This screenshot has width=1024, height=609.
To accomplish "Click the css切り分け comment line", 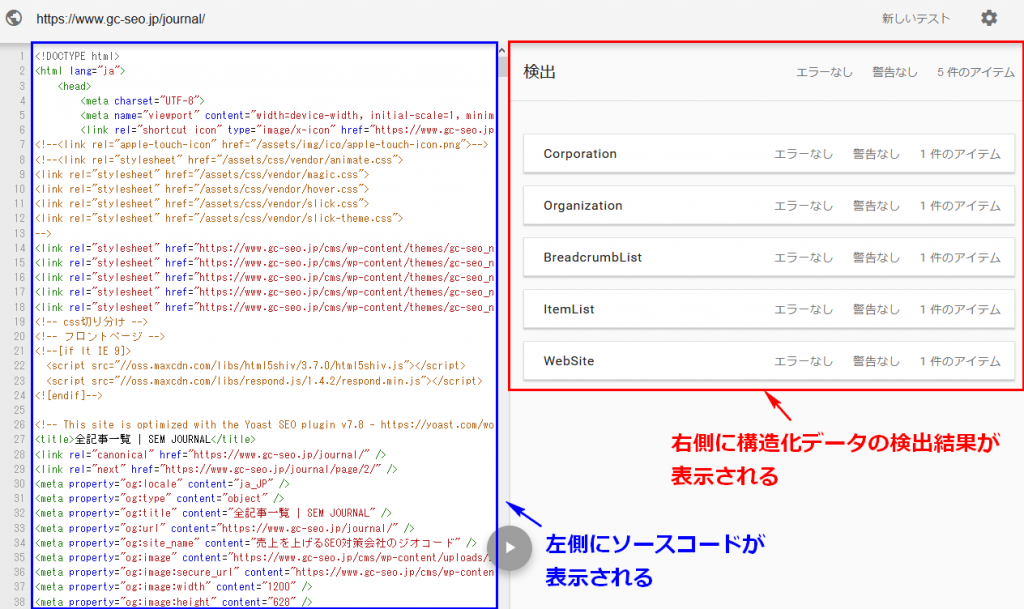I will pyautogui.click(x=91, y=322).
